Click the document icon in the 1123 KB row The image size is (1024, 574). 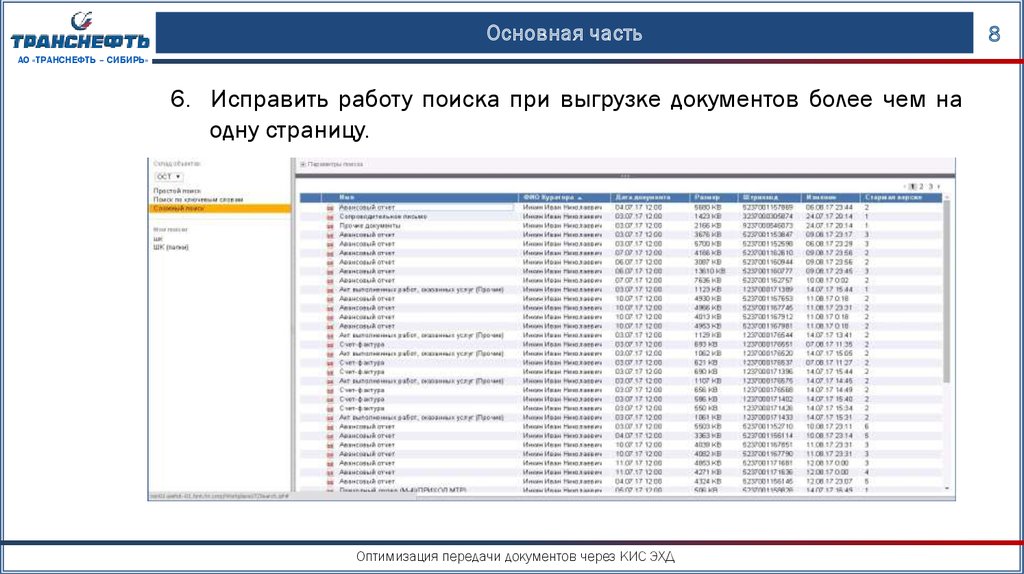click(x=330, y=290)
